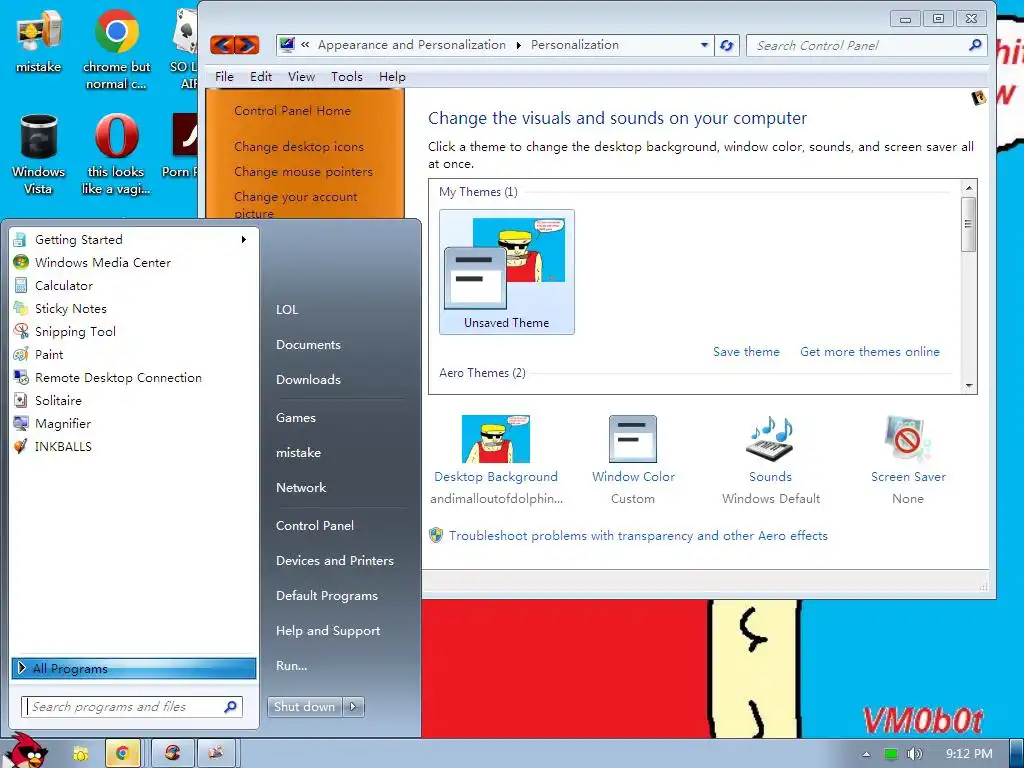
Task: Click Change mouse pointers link
Action: 303,172
